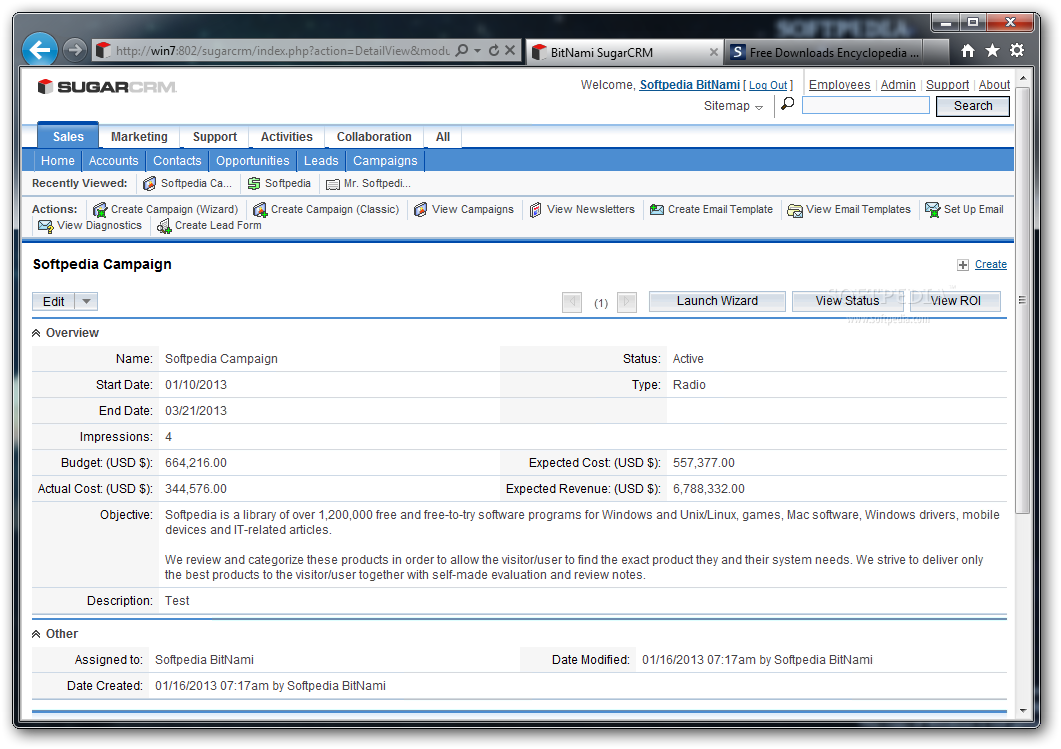Click the View ROI button
1061x749 pixels.
tap(955, 301)
